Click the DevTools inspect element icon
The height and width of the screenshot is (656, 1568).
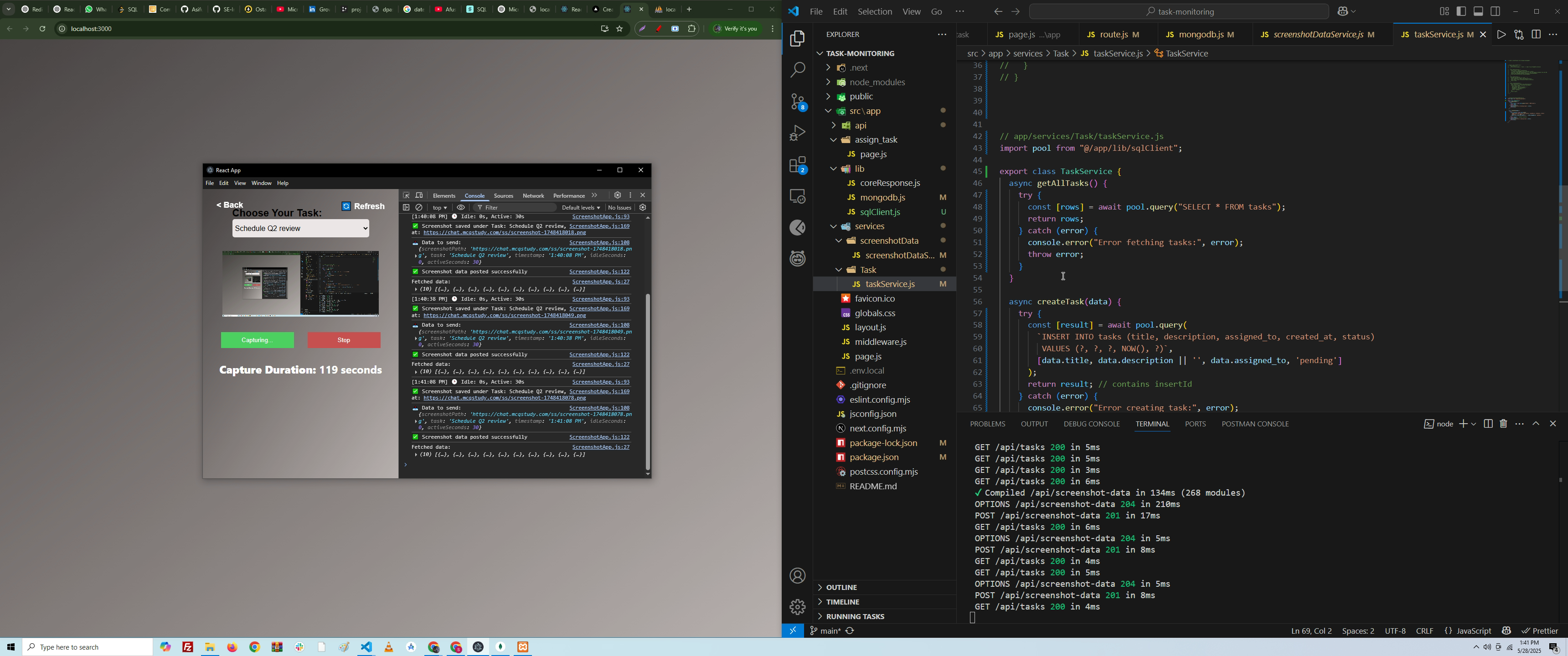[406, 195]
